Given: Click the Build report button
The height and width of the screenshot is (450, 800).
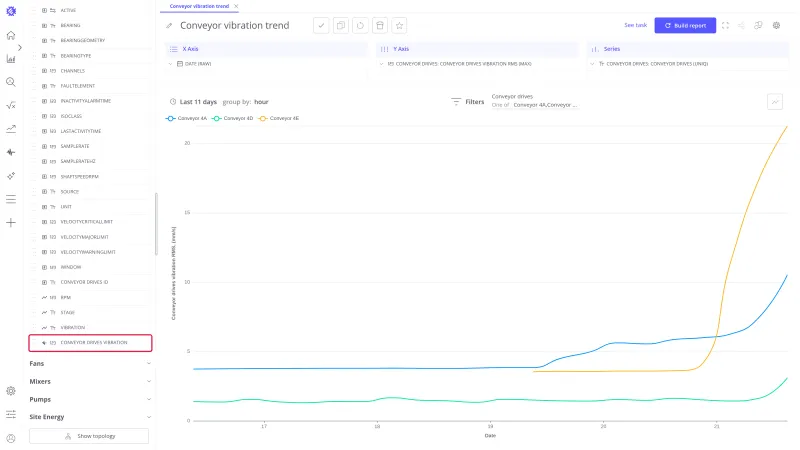Looking at the screenshot, I should [x=685, y=26].
